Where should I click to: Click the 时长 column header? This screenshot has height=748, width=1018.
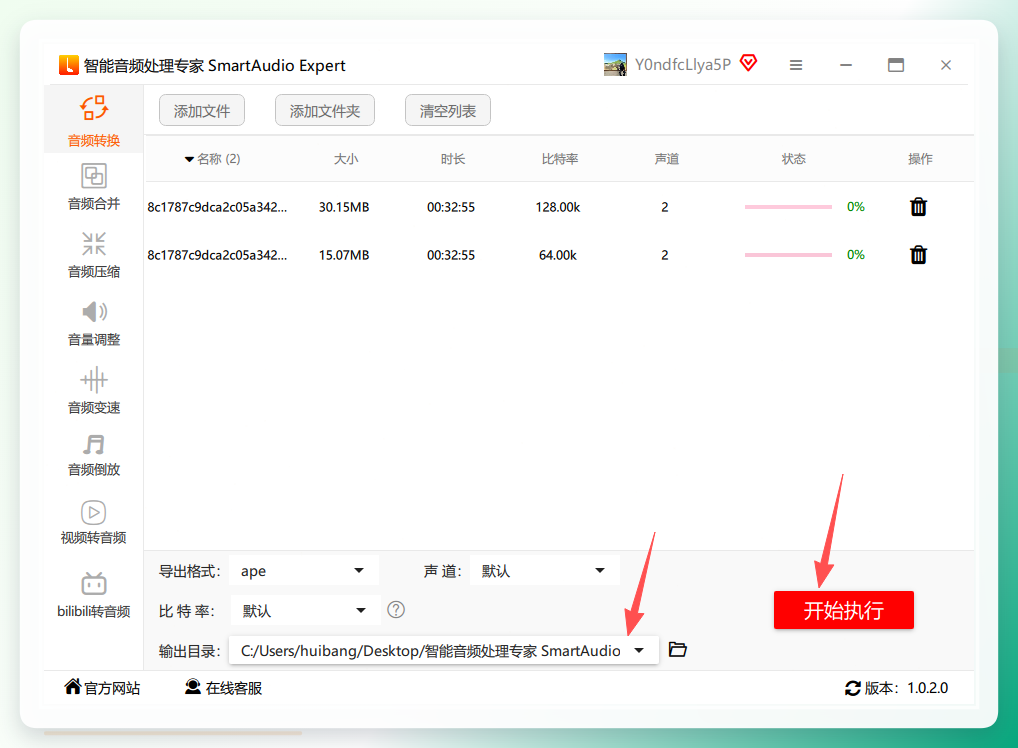coord(453,159)
